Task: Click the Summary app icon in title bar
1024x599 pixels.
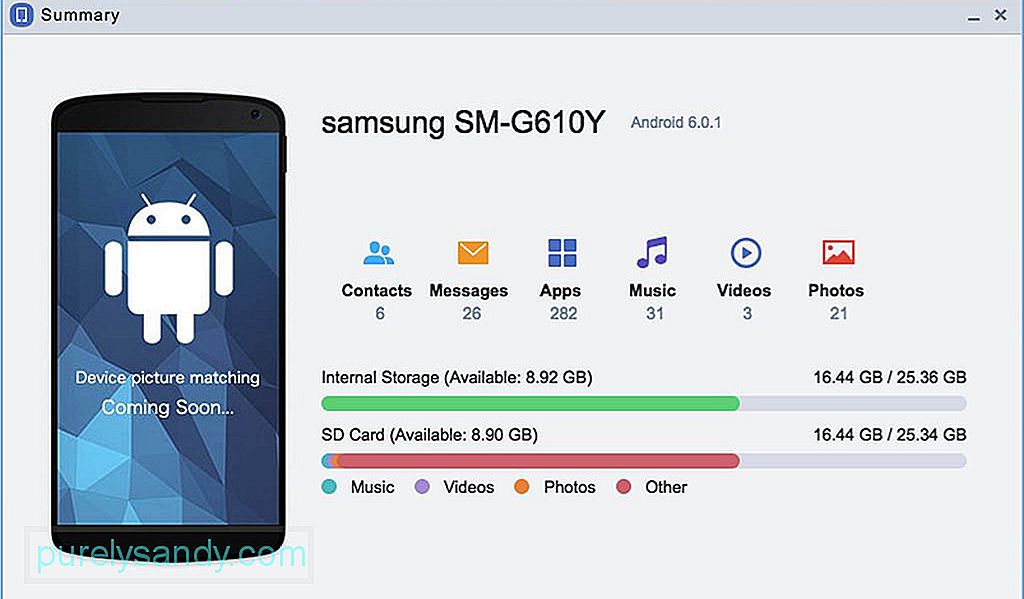Action: click(21, 14)
